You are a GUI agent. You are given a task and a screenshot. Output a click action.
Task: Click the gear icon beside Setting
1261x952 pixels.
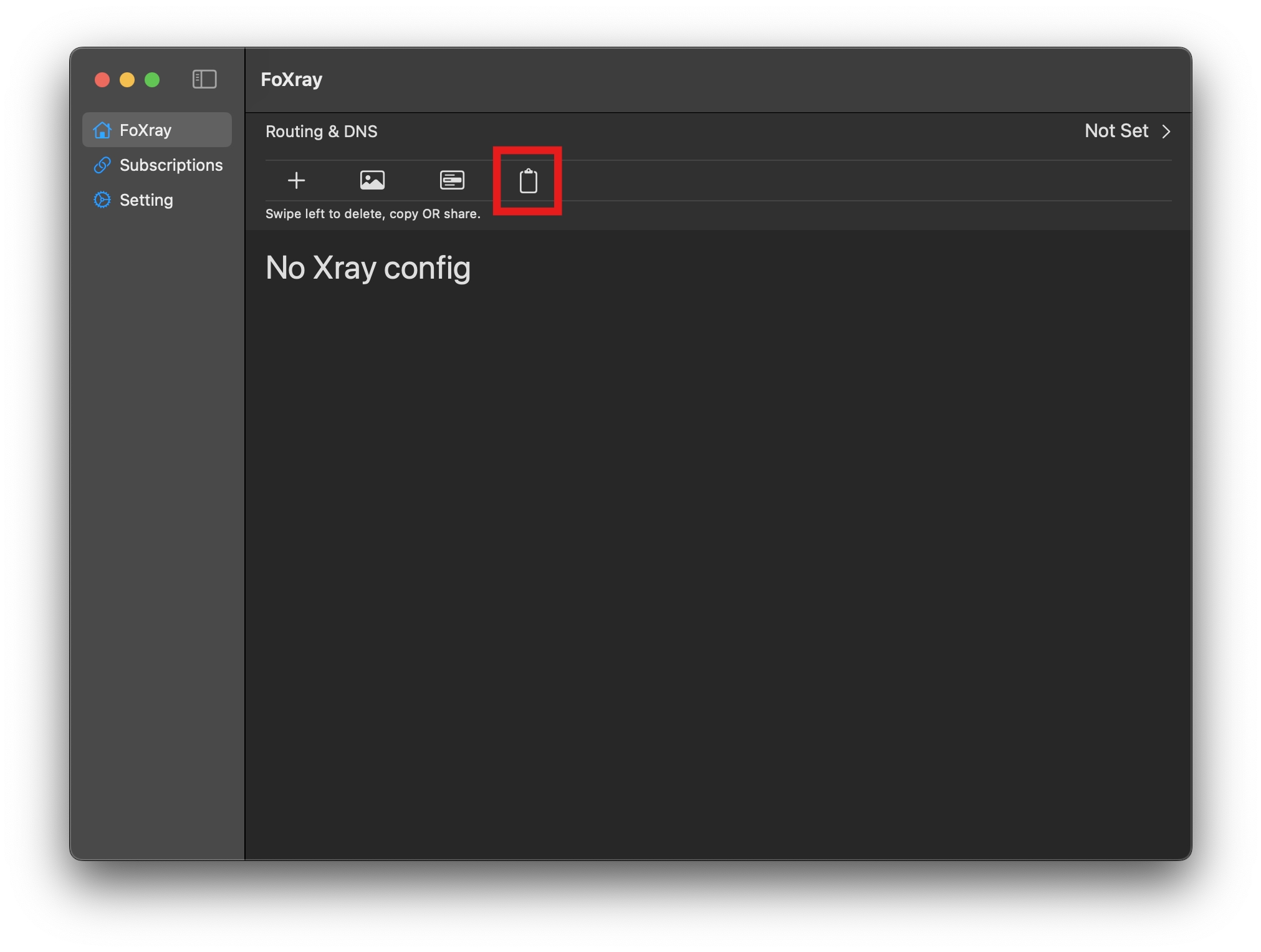(102, 200)
